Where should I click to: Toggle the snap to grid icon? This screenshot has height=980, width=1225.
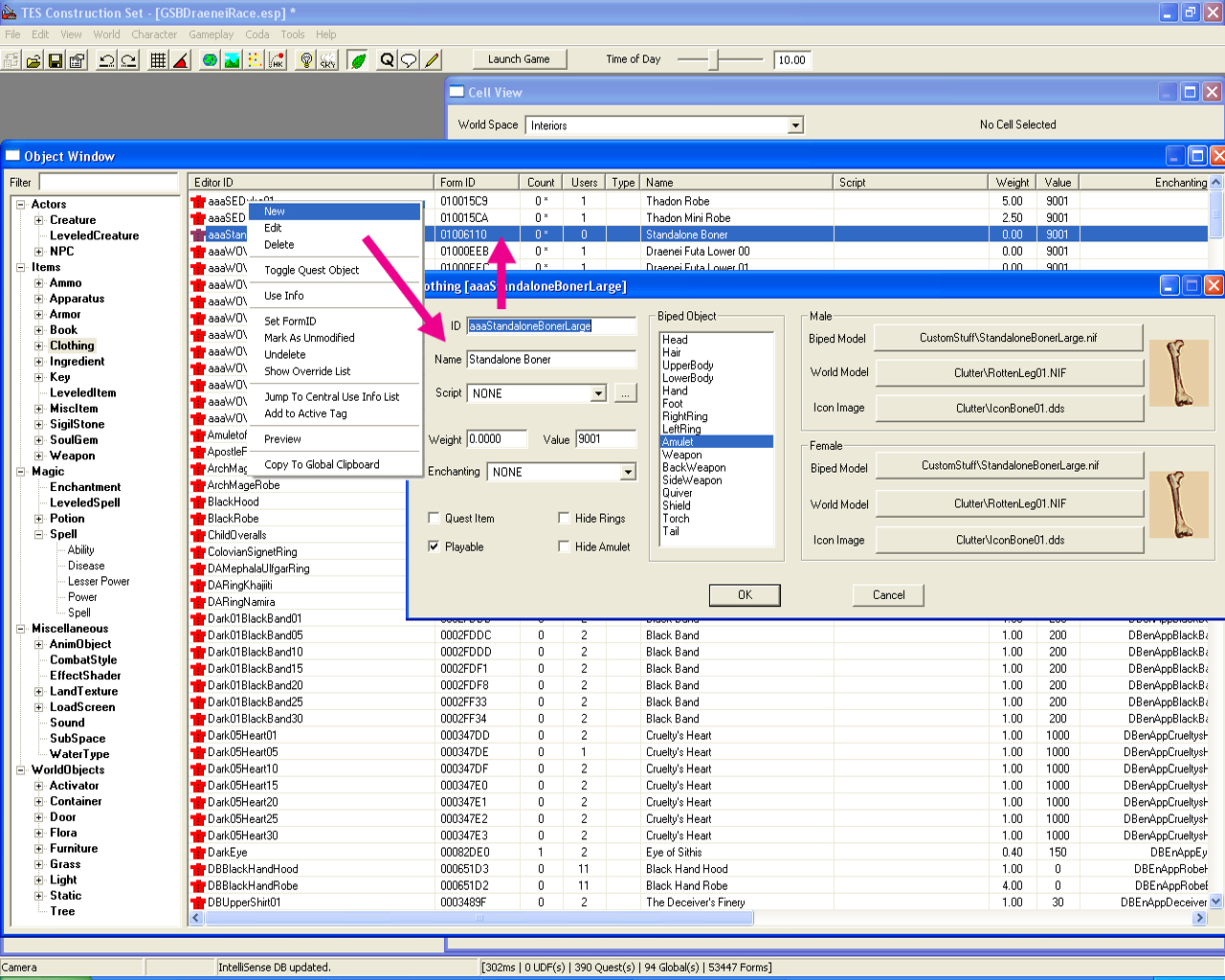pyautogui.click(x=158, y=60)
